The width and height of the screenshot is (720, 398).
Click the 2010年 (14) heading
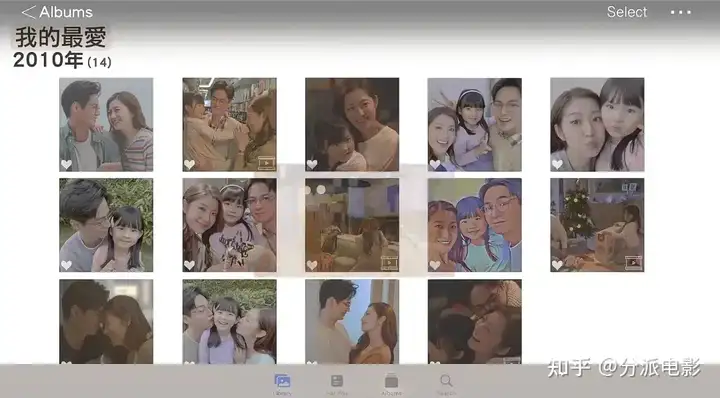coord(62,60)
